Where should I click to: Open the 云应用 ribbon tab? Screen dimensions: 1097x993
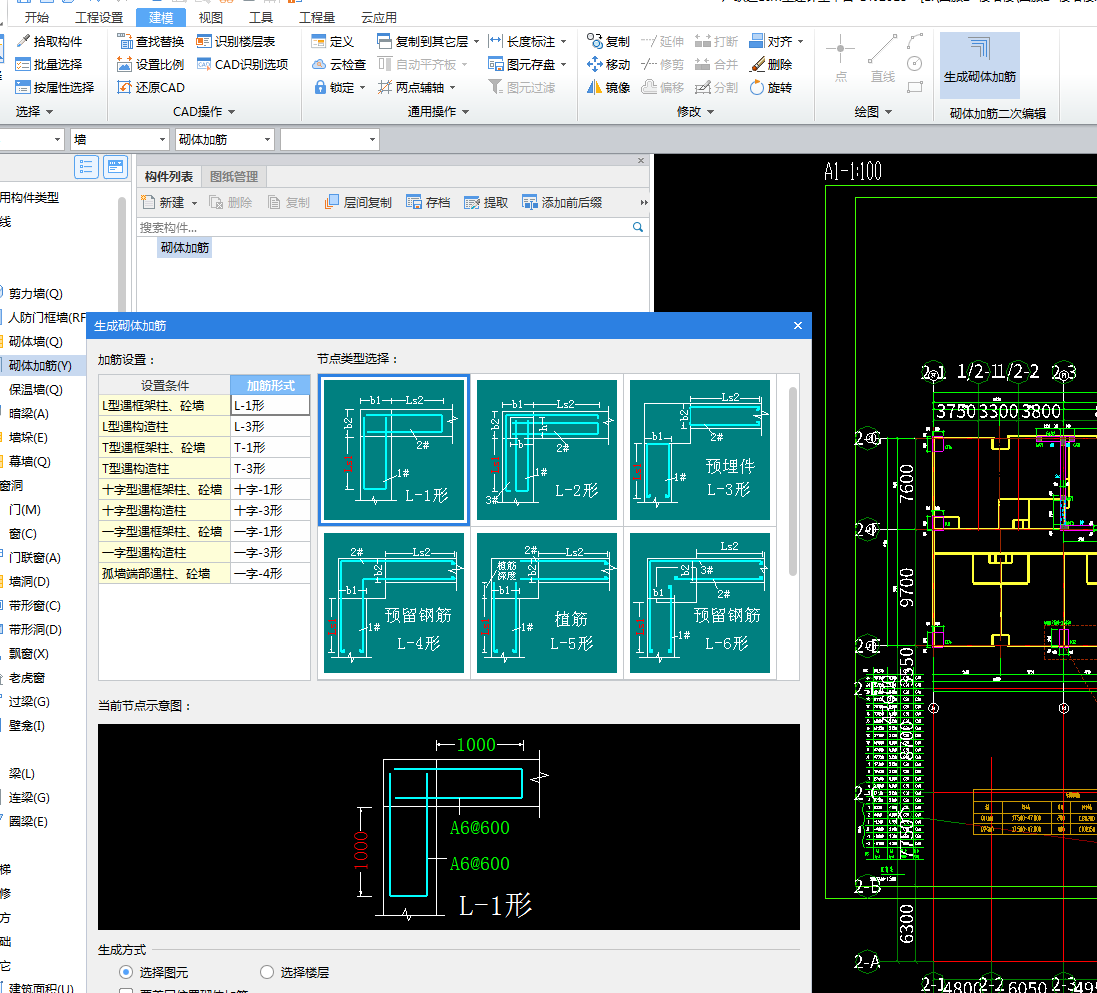[378, 17]
